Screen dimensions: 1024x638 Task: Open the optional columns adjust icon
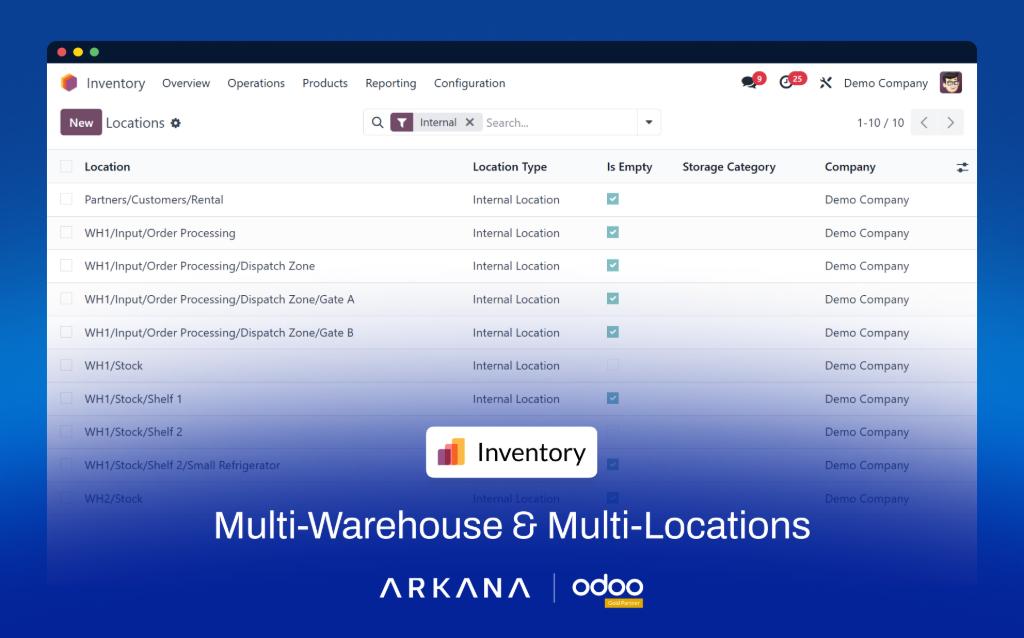962,167
